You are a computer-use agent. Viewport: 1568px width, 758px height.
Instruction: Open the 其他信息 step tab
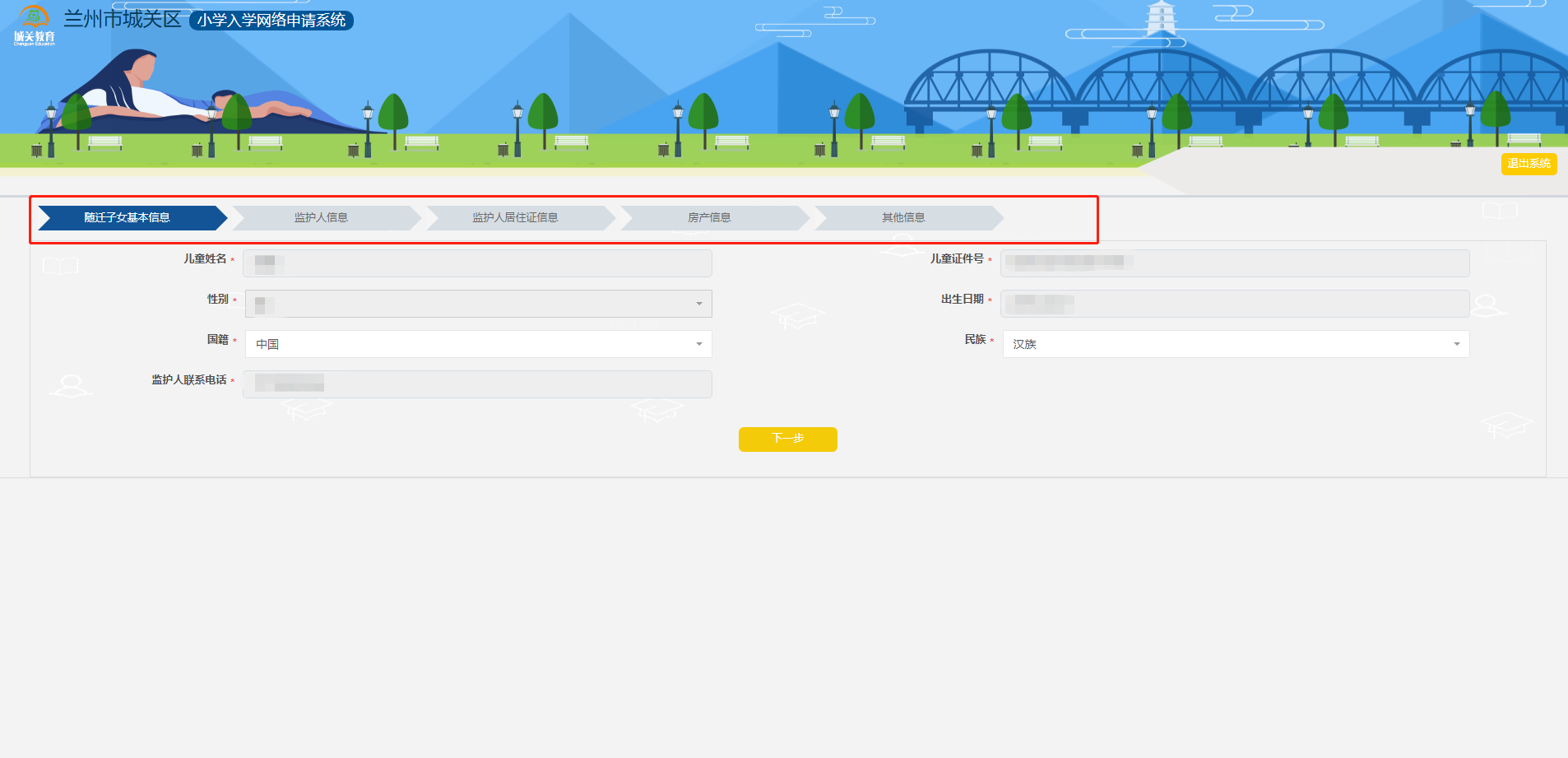(x=908, y=217)
